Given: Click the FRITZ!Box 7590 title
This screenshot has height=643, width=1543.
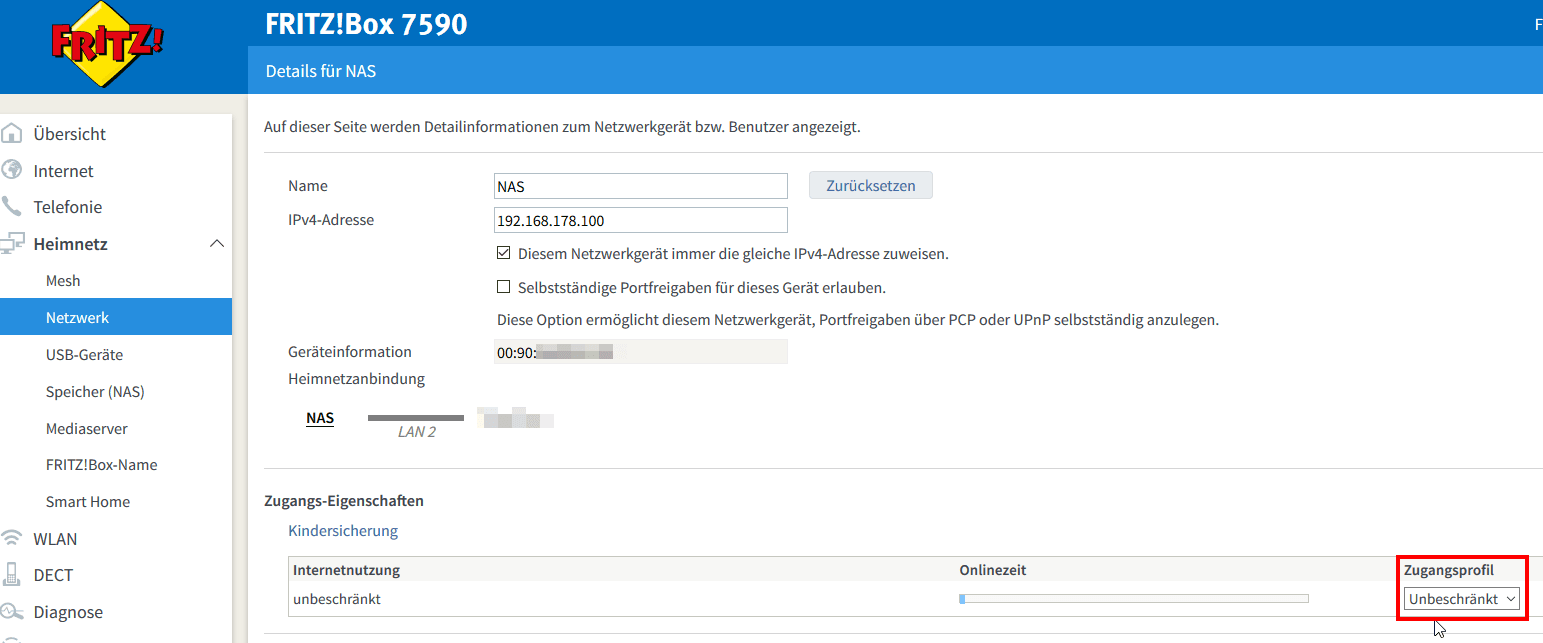Looking at the screenshot, I should (x=366, y=24).
